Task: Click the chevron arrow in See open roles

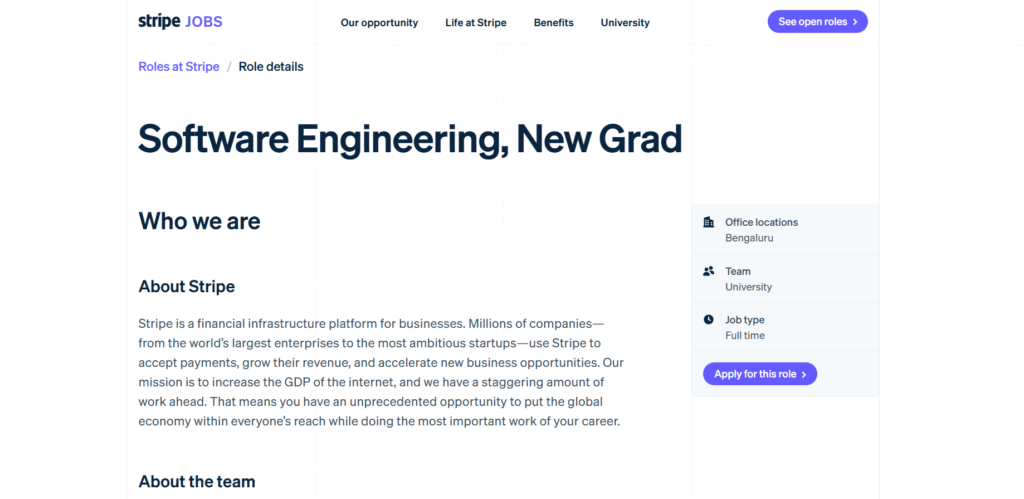Action: (x=855, y=22)
